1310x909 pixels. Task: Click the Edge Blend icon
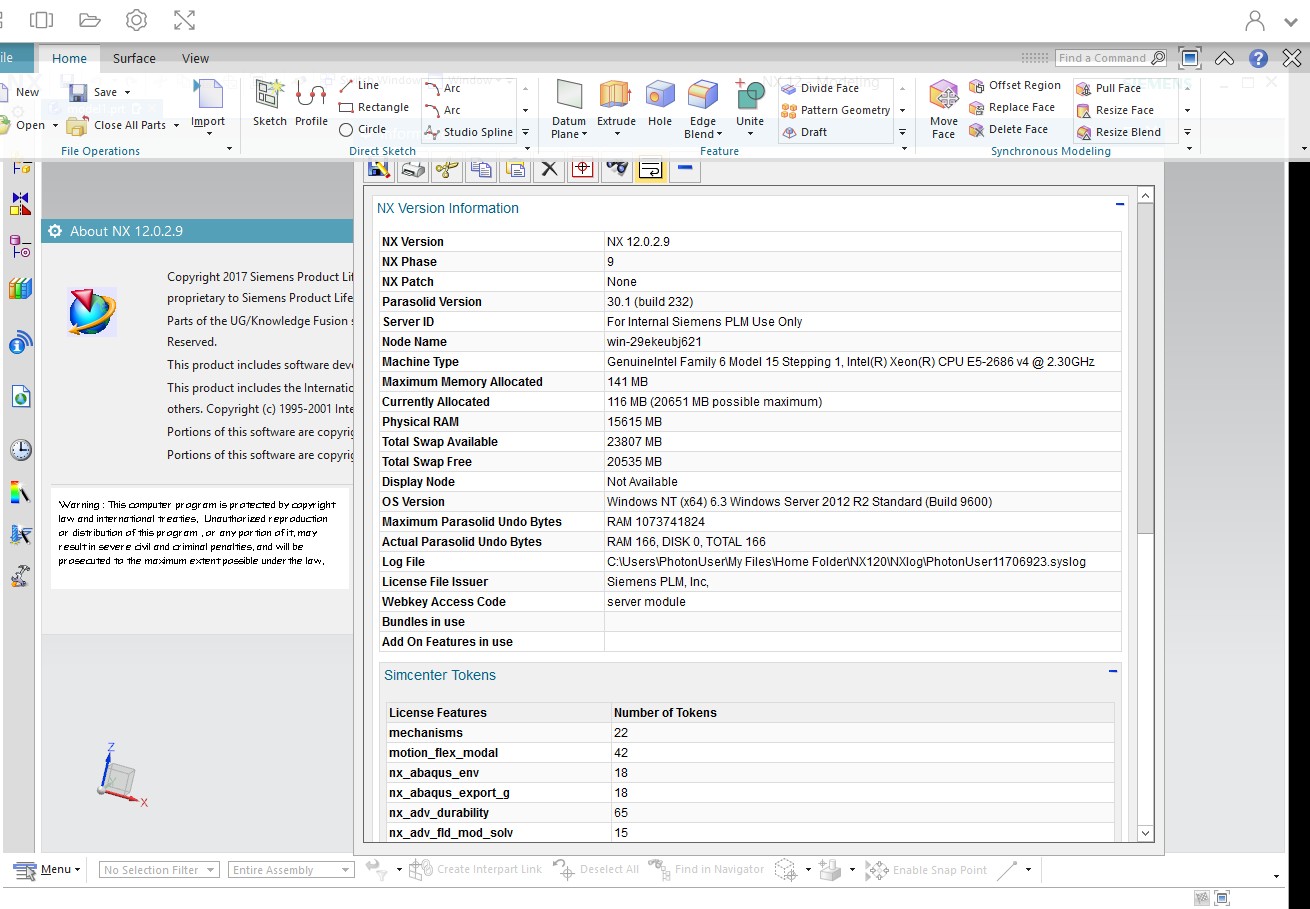(x=703, y=95)
